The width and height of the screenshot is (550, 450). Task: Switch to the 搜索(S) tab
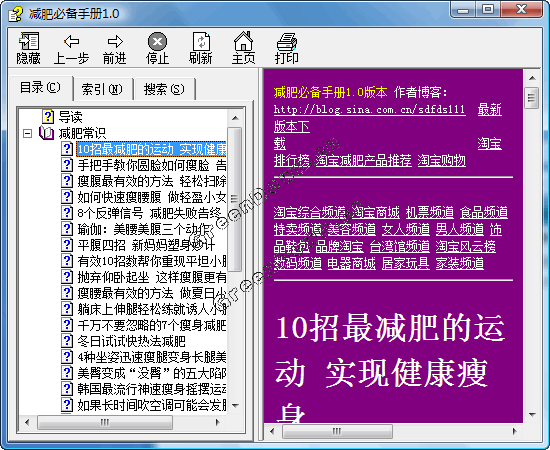164,89
